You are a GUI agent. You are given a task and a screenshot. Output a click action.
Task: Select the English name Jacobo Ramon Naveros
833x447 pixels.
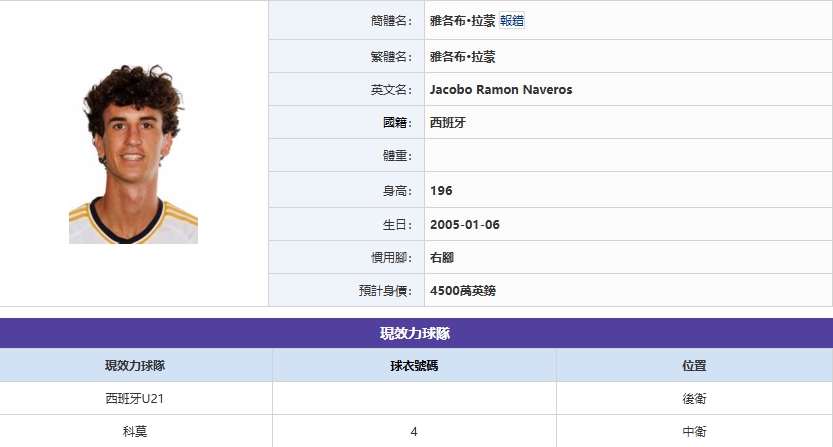click(x=501, y=90)
